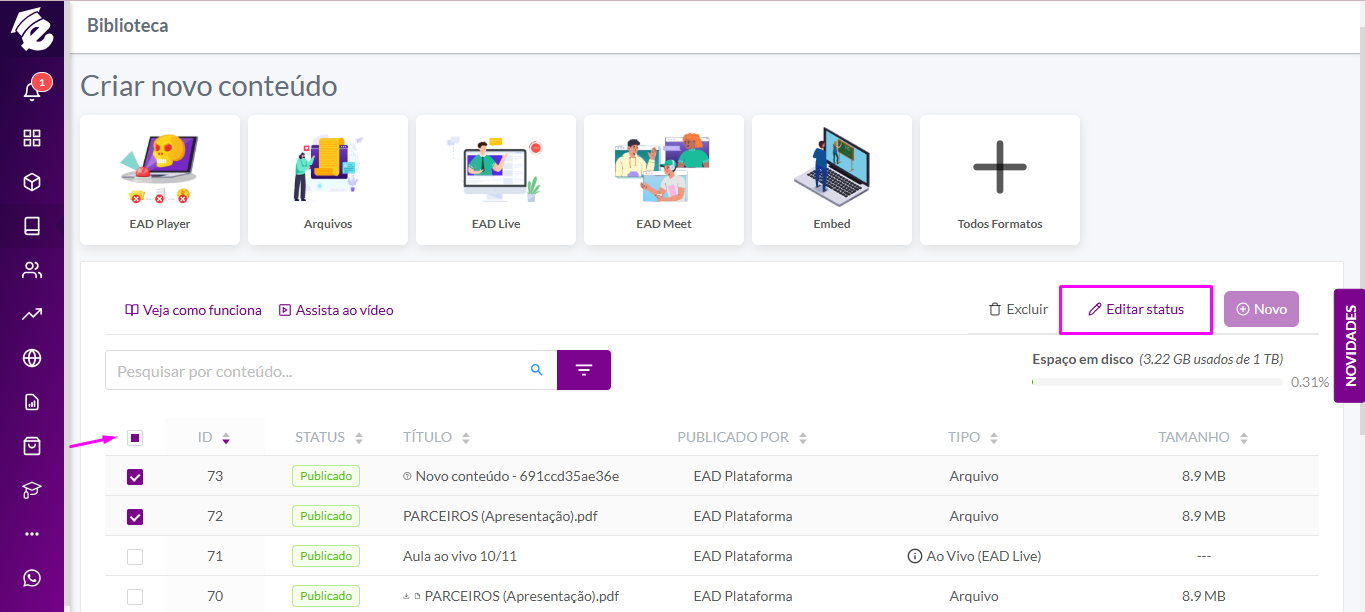Screen dimensions: 1365x612
Task: Uncheck the checkbox for row 73
Action: tap(135, 477)
